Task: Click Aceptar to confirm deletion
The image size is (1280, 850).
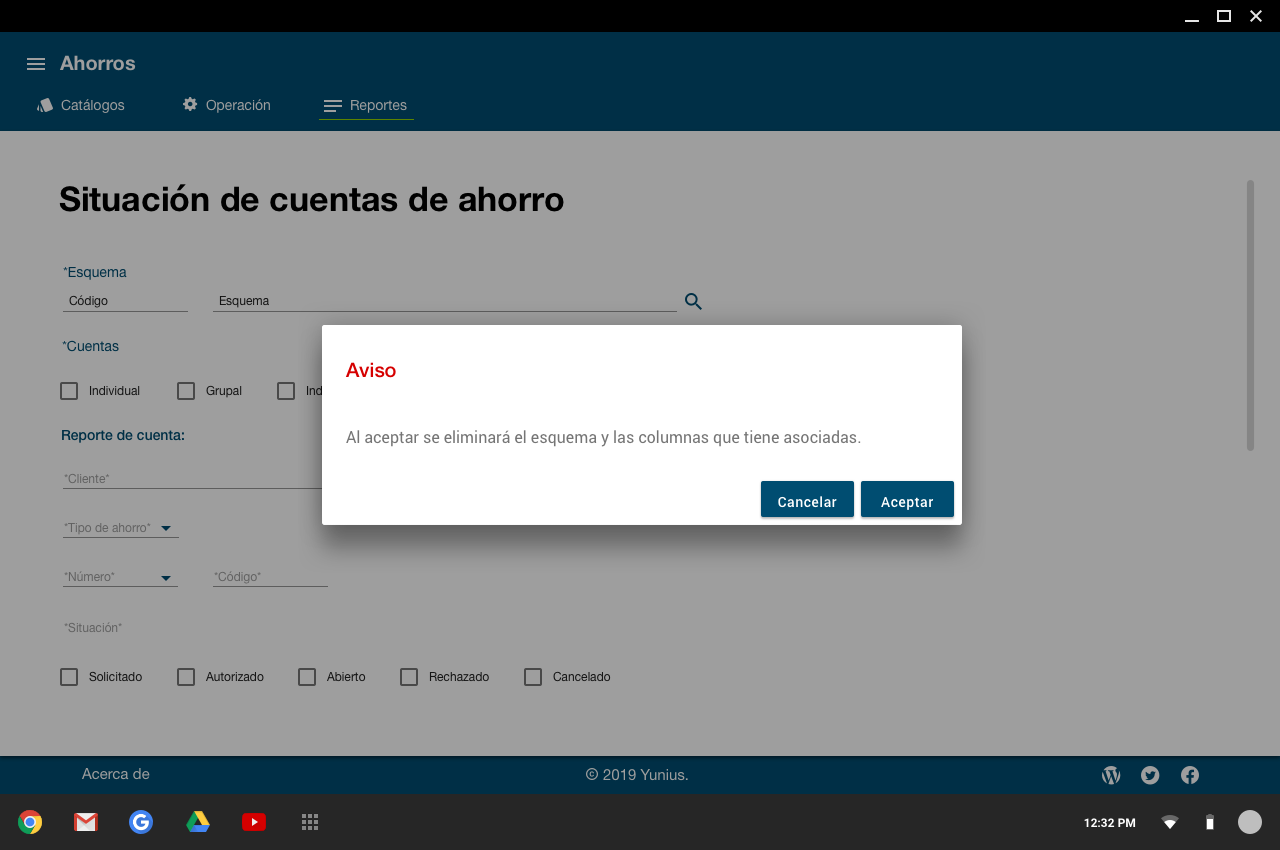Action: click(907, 500)
